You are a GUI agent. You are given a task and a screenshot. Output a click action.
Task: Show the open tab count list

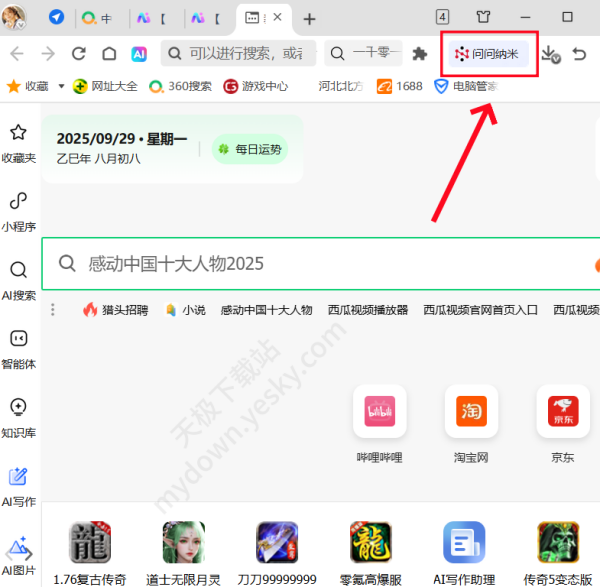pos(443,18)
